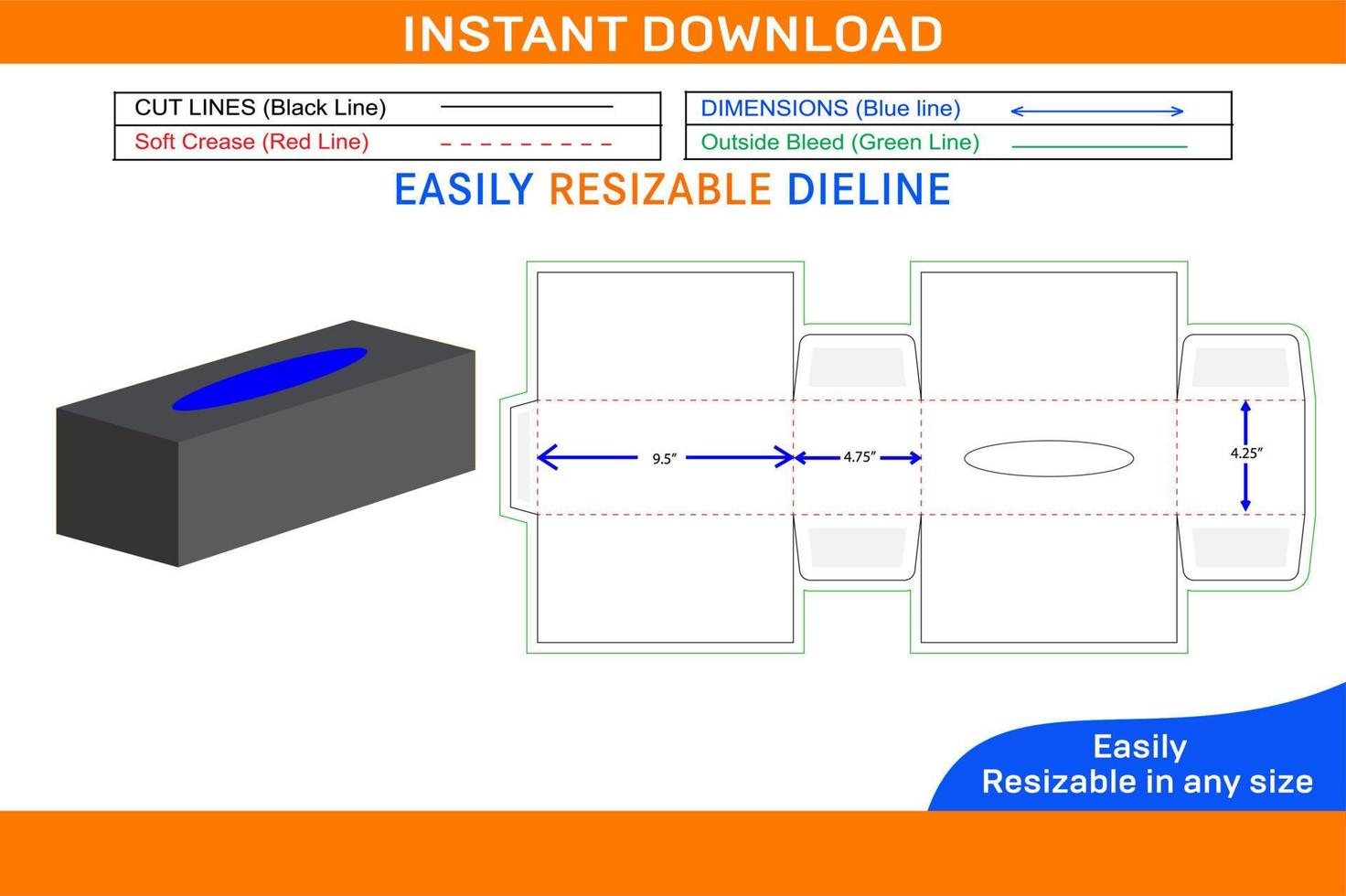Image resolution: width=1346 pixels, height=896 pixels.
Task: Click the blue double-arrow dimension sample
Action: pos(1096,112)
